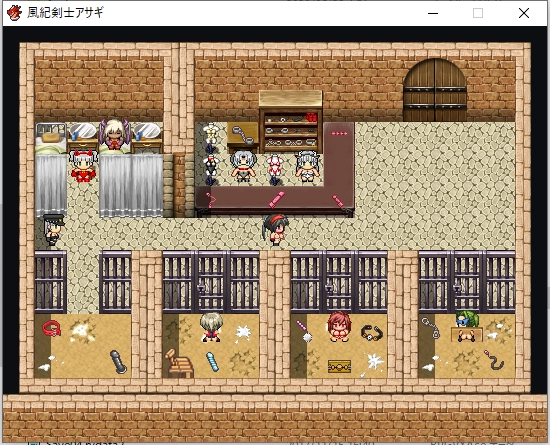Click the guard wearing the black cap
Image resolution: width=550 pixels, height=445 pixels.
pyautogui.click(x=54, y=229)
